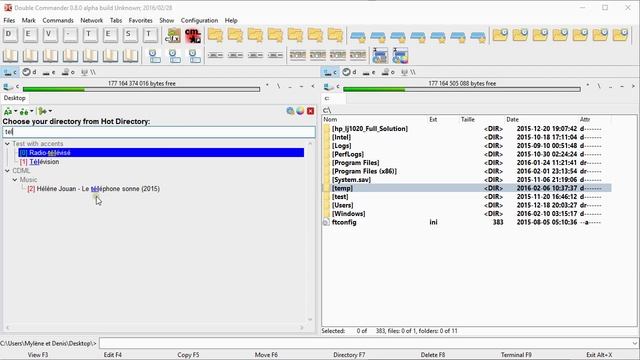640x360 pixels.
Task: Open the Files menu
Action: point(9,20)
